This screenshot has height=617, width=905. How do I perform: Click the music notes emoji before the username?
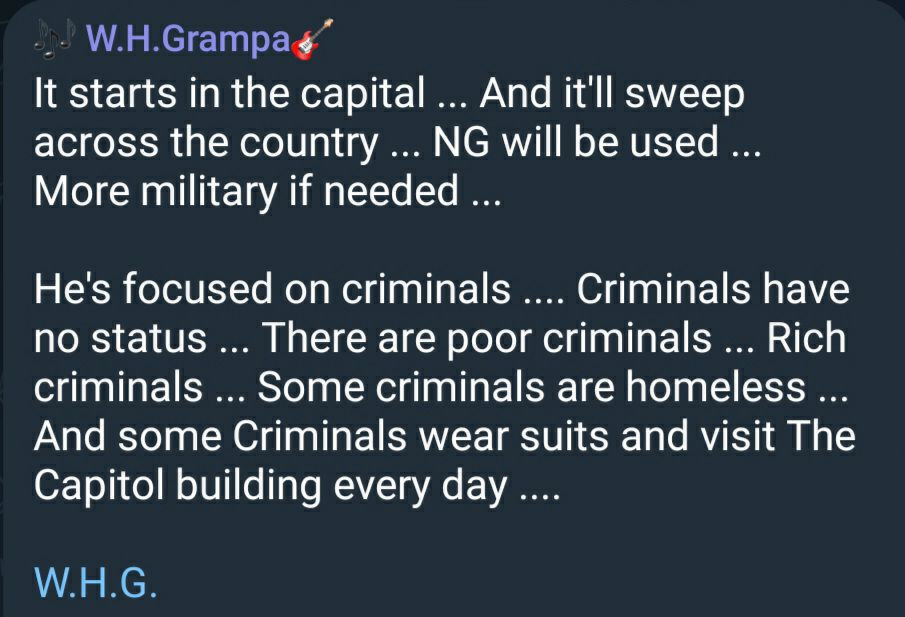[58, 42]
